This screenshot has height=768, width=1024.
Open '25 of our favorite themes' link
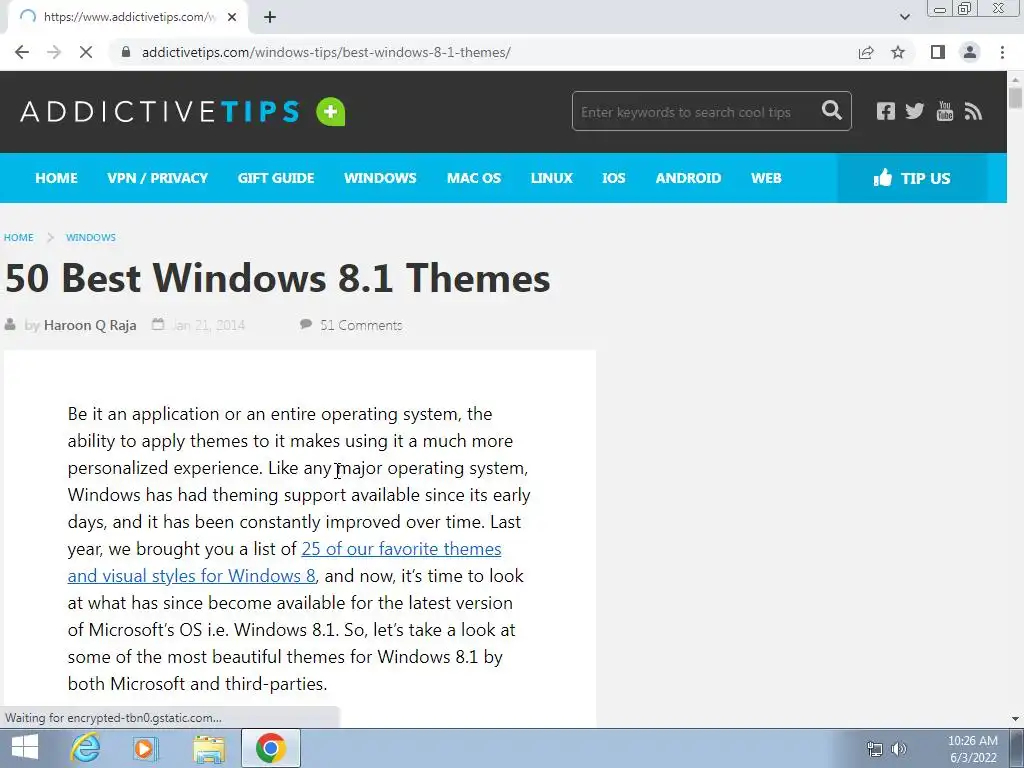[x=401, y=549]
